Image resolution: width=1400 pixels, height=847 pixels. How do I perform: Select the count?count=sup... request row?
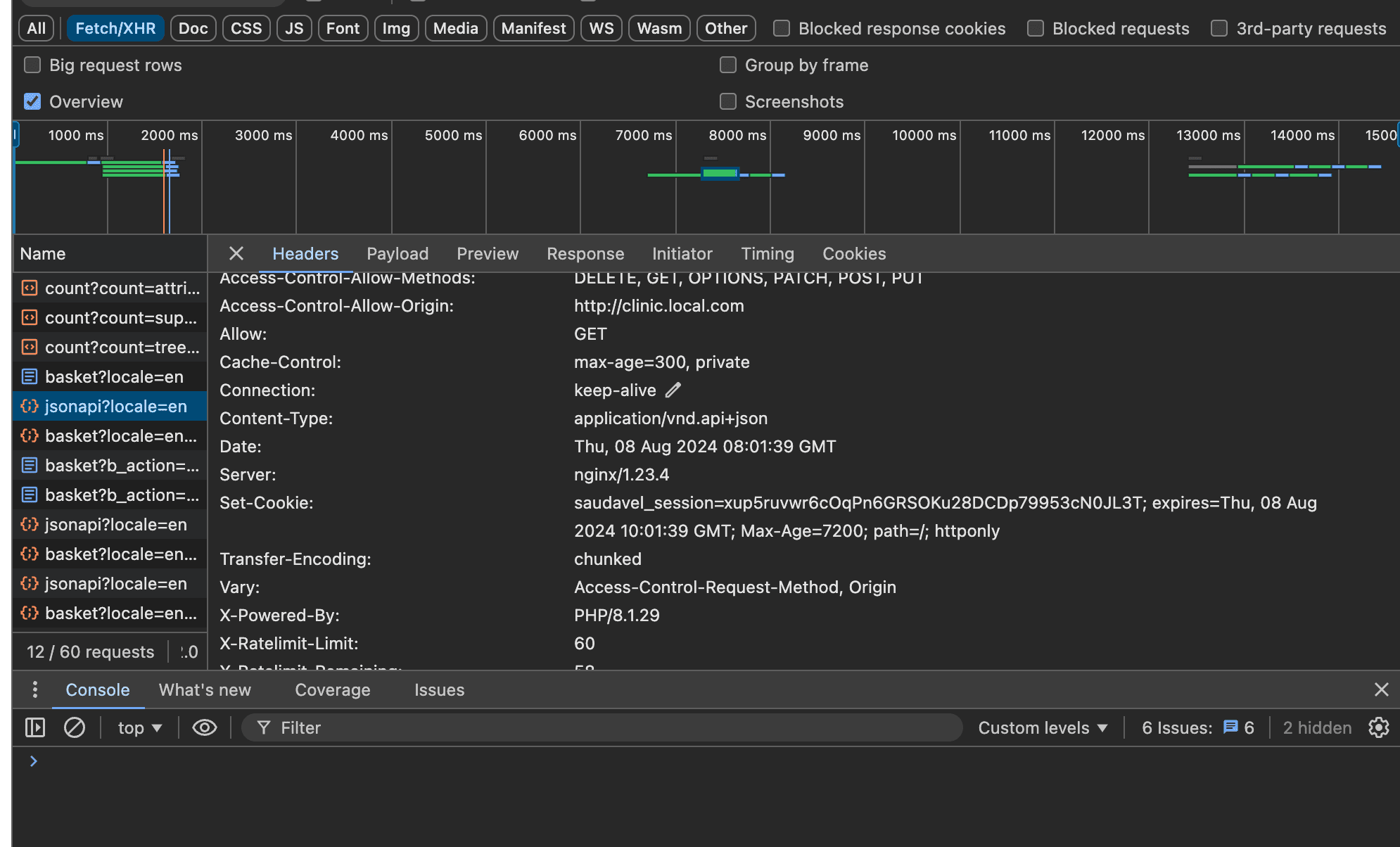(110, 317)
